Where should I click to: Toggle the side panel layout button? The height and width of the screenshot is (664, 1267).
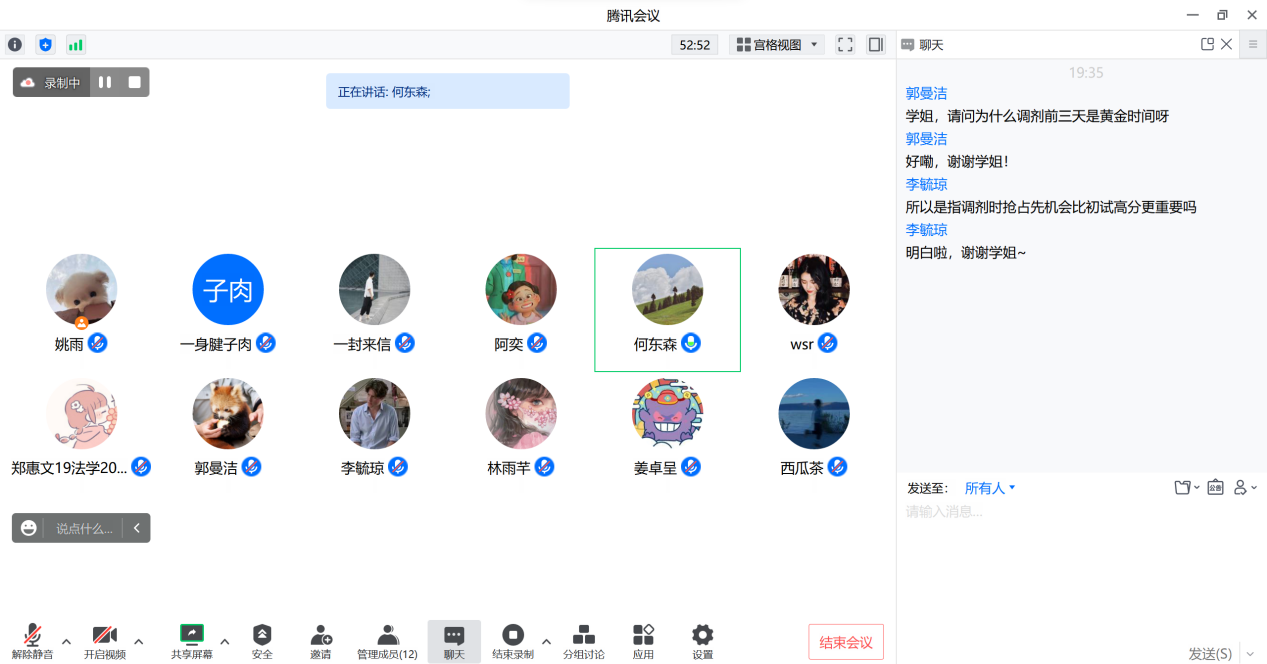(876, 45)
